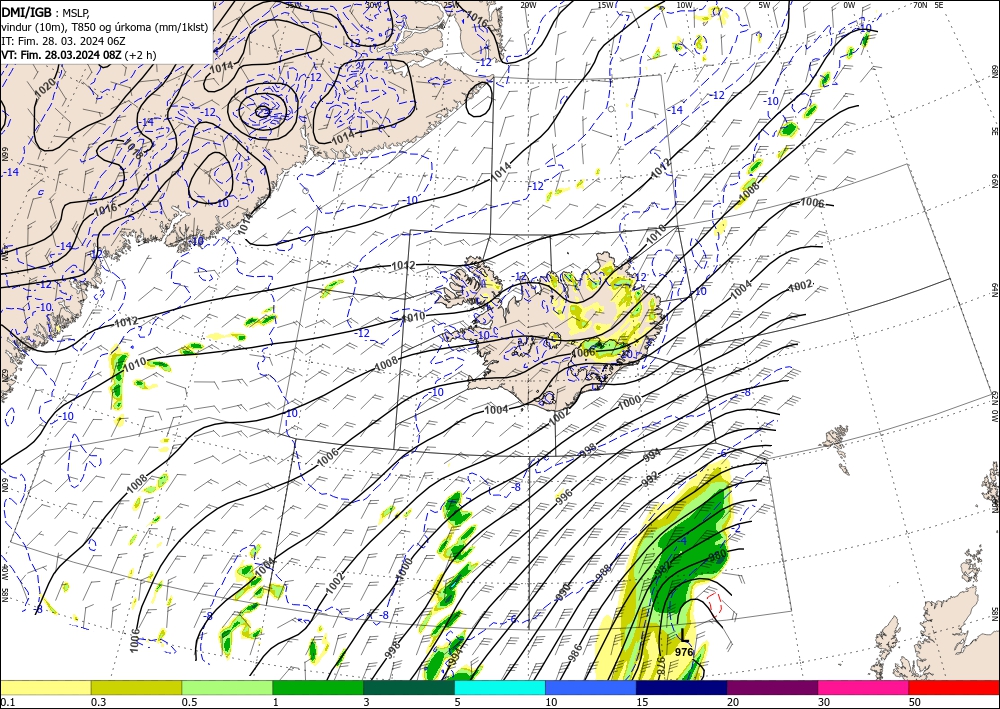The height and width of the screenshot is (709, 1000).
Task: Click the blue 10–15 mm legend swatch
Action: pyautogui.click(x=591, y=687)
